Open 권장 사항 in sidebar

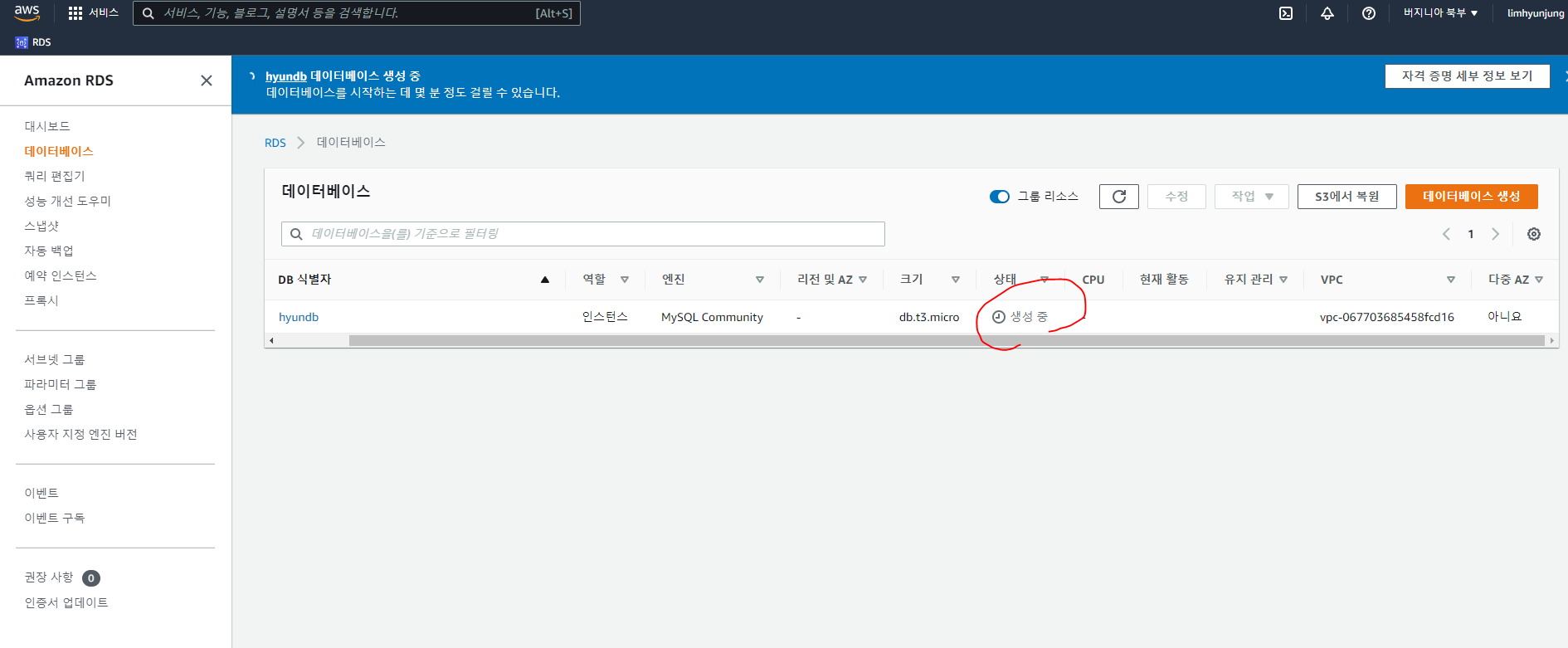click(49, 577)
